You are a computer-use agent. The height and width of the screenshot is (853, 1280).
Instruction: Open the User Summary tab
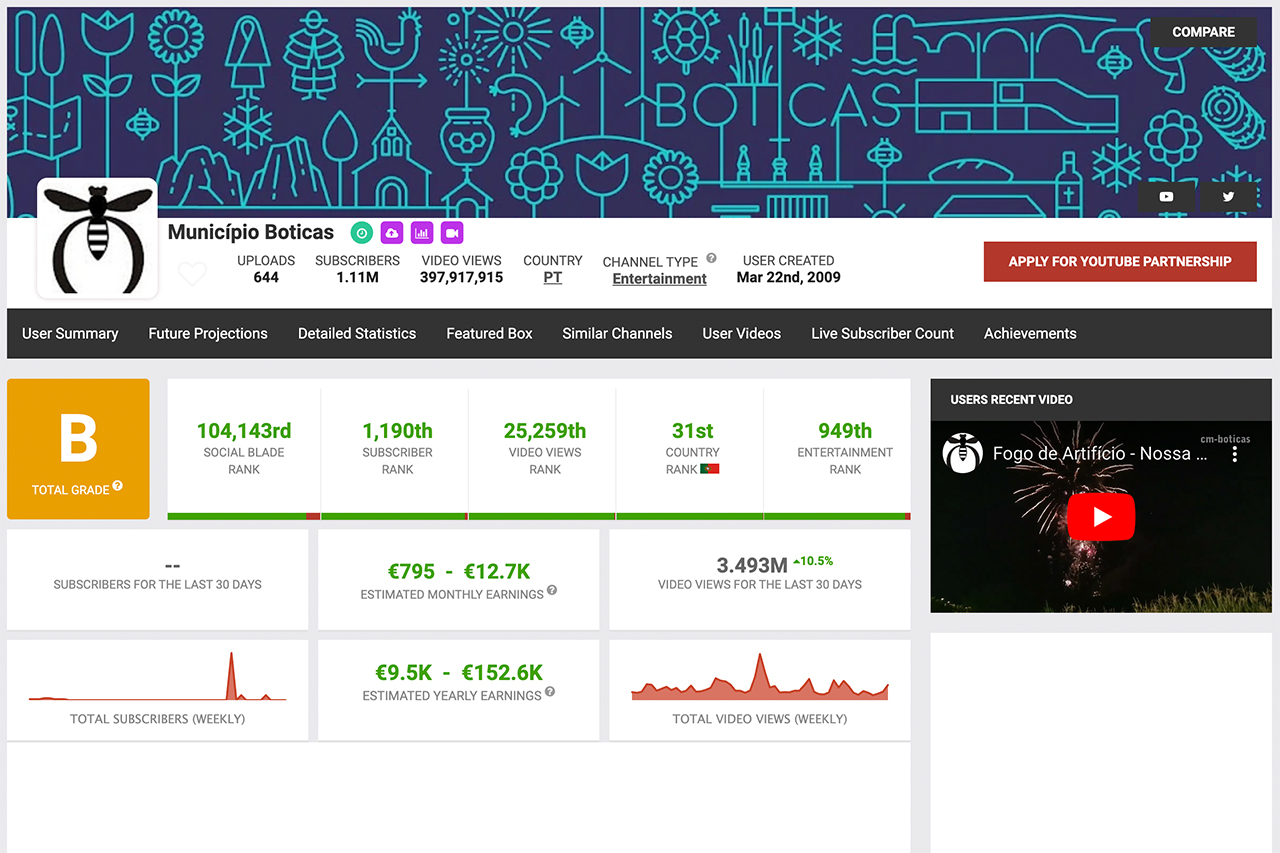70,334
